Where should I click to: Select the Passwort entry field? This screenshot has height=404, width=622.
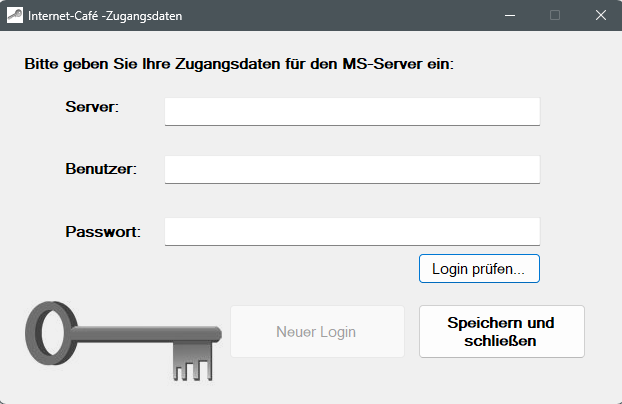[352, 231]
